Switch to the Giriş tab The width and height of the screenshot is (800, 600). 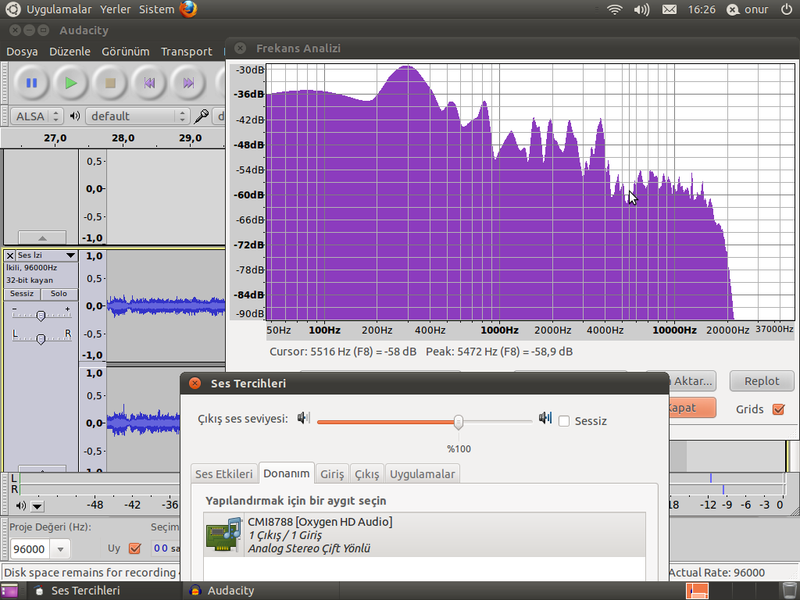coord(332,474)
